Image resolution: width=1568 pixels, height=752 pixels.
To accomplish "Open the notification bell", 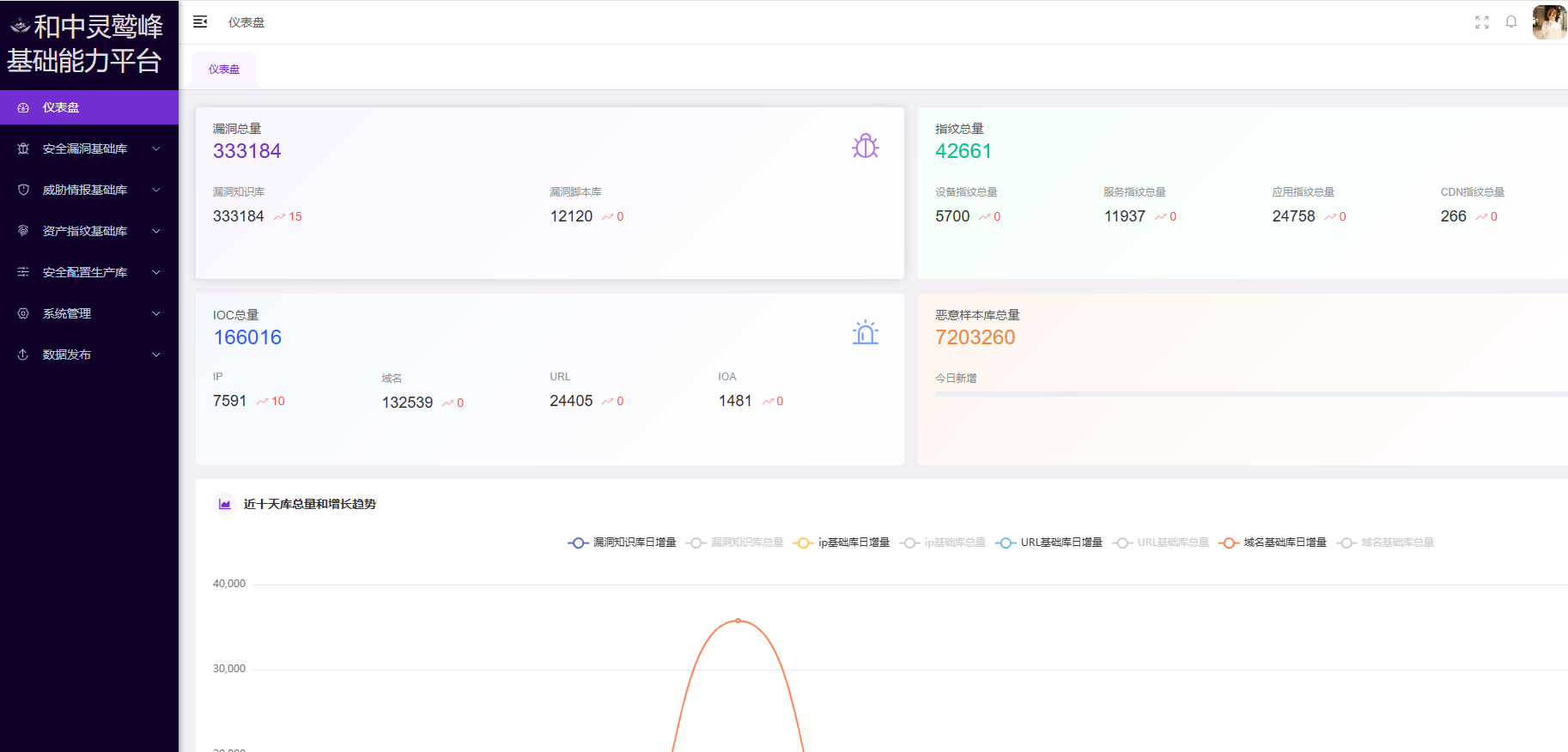I will 1510,22.
